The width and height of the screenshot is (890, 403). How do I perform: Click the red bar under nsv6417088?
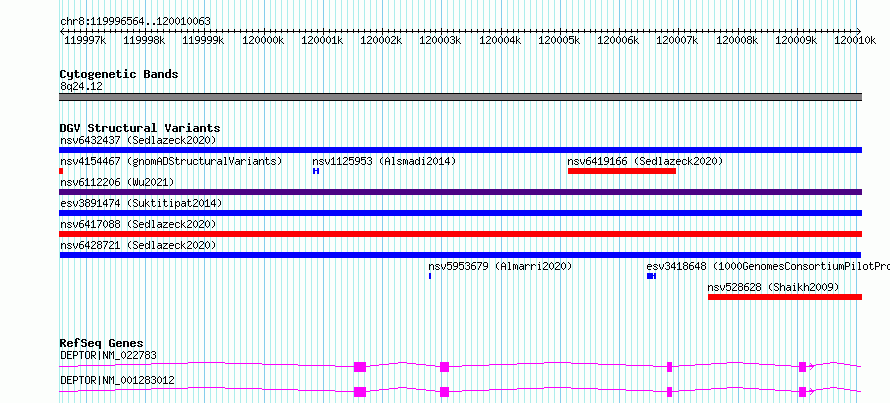(461, 234)
